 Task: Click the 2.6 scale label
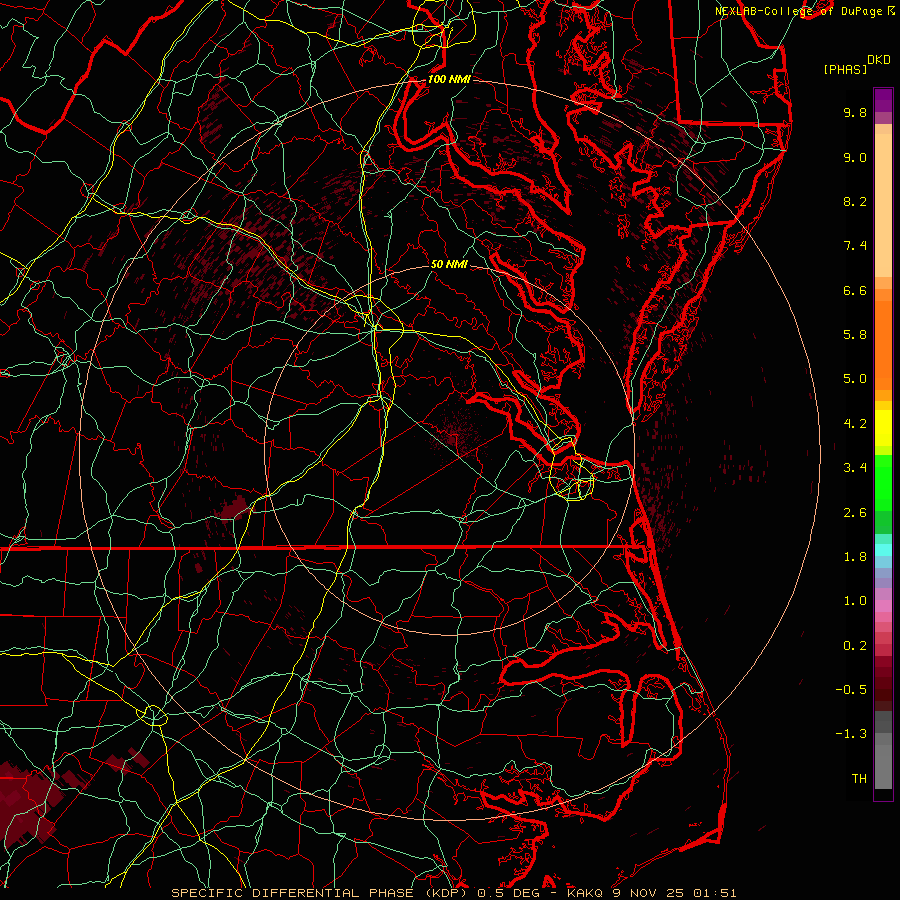point(855,513)
